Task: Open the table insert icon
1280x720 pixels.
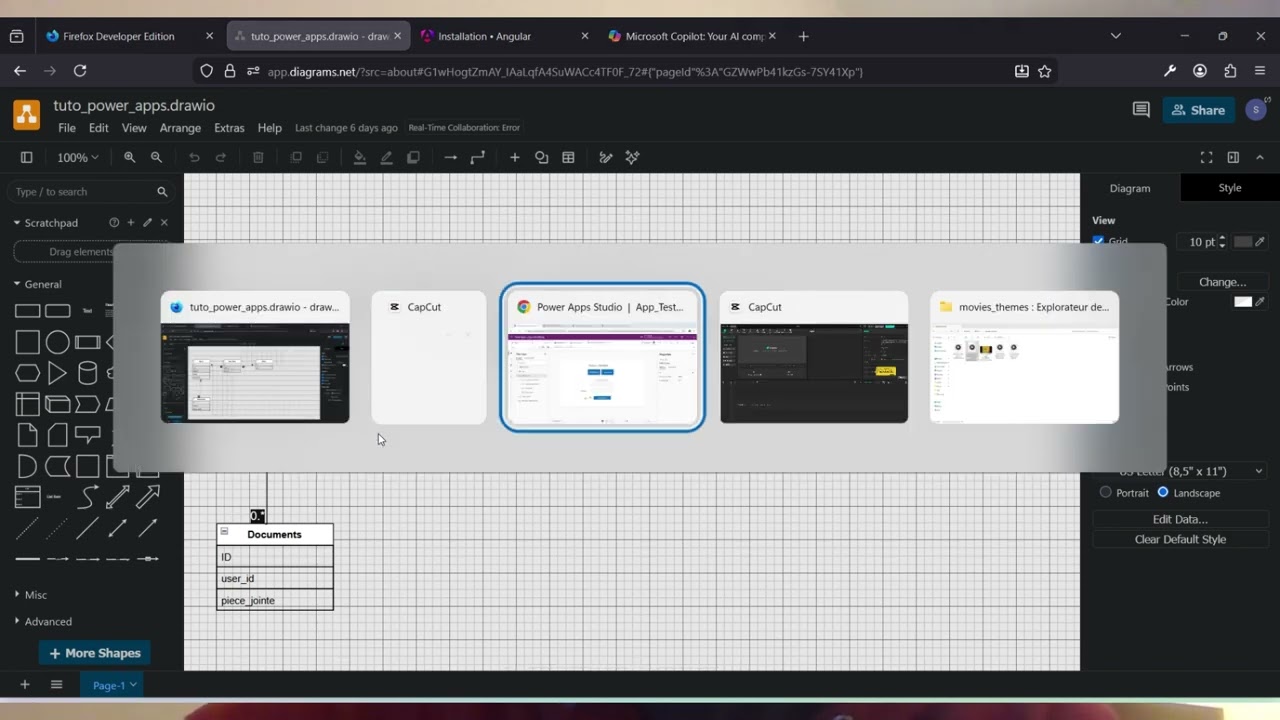Action: 568,157
